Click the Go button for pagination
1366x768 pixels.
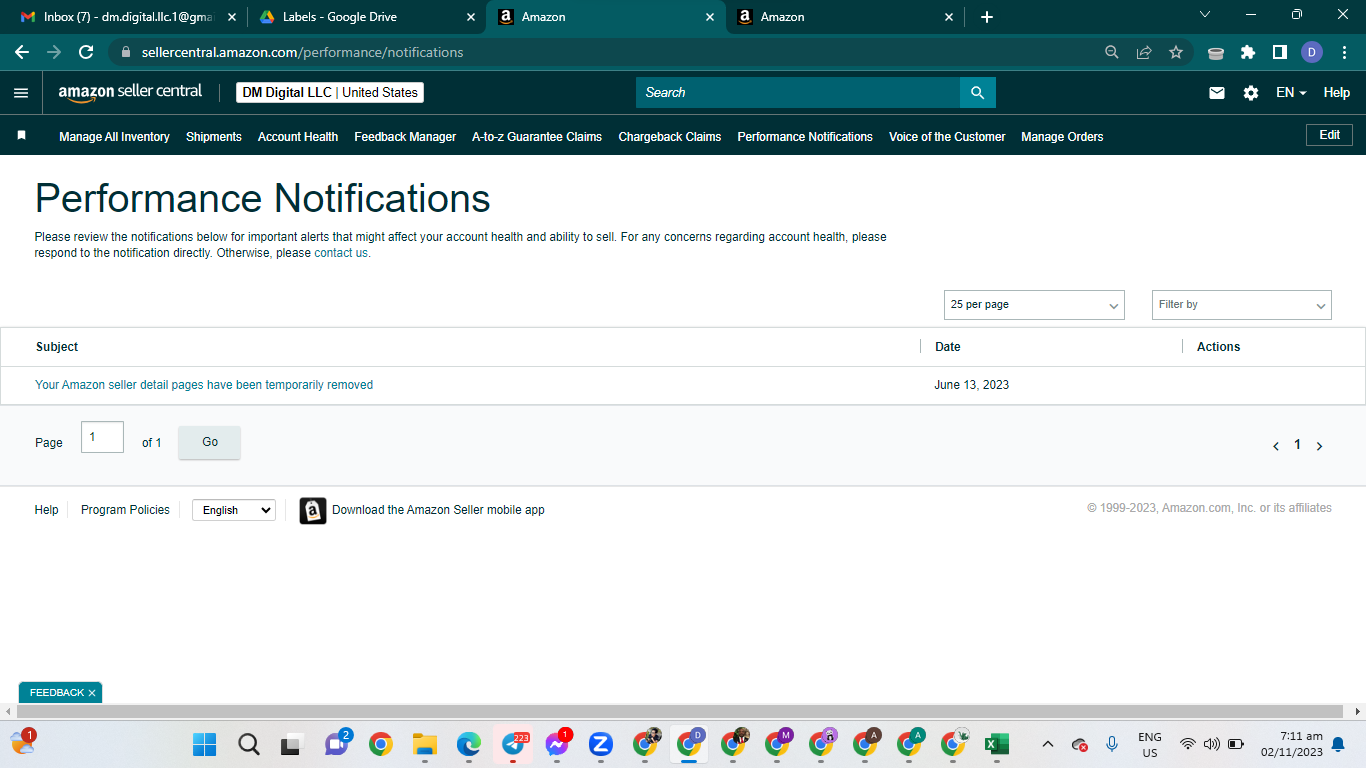[x=210, y=442]
